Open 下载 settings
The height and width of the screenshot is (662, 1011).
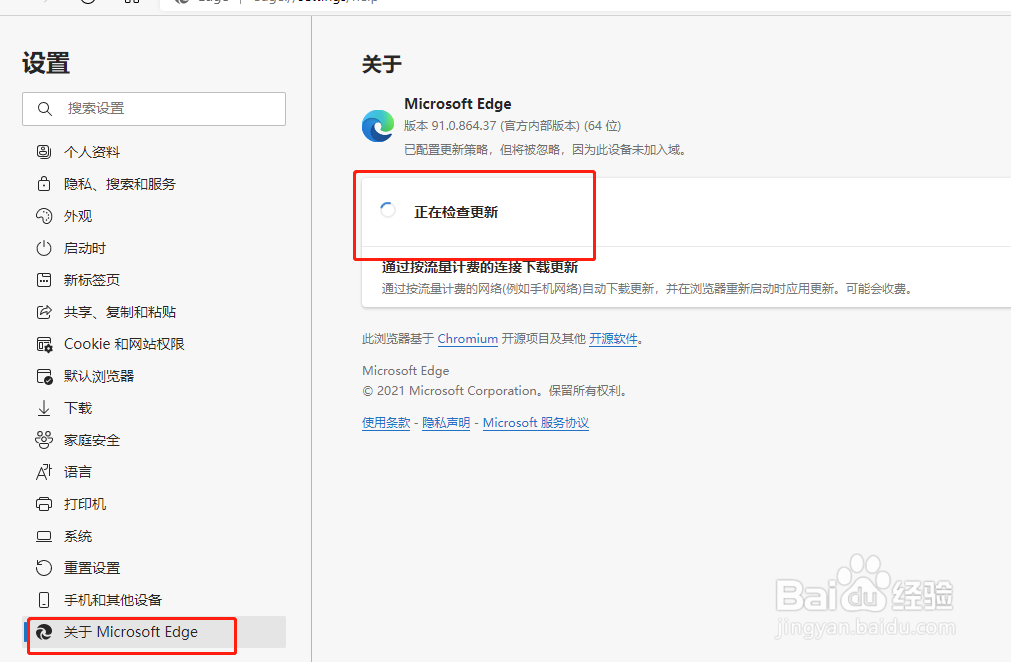[x=154, y=408]
